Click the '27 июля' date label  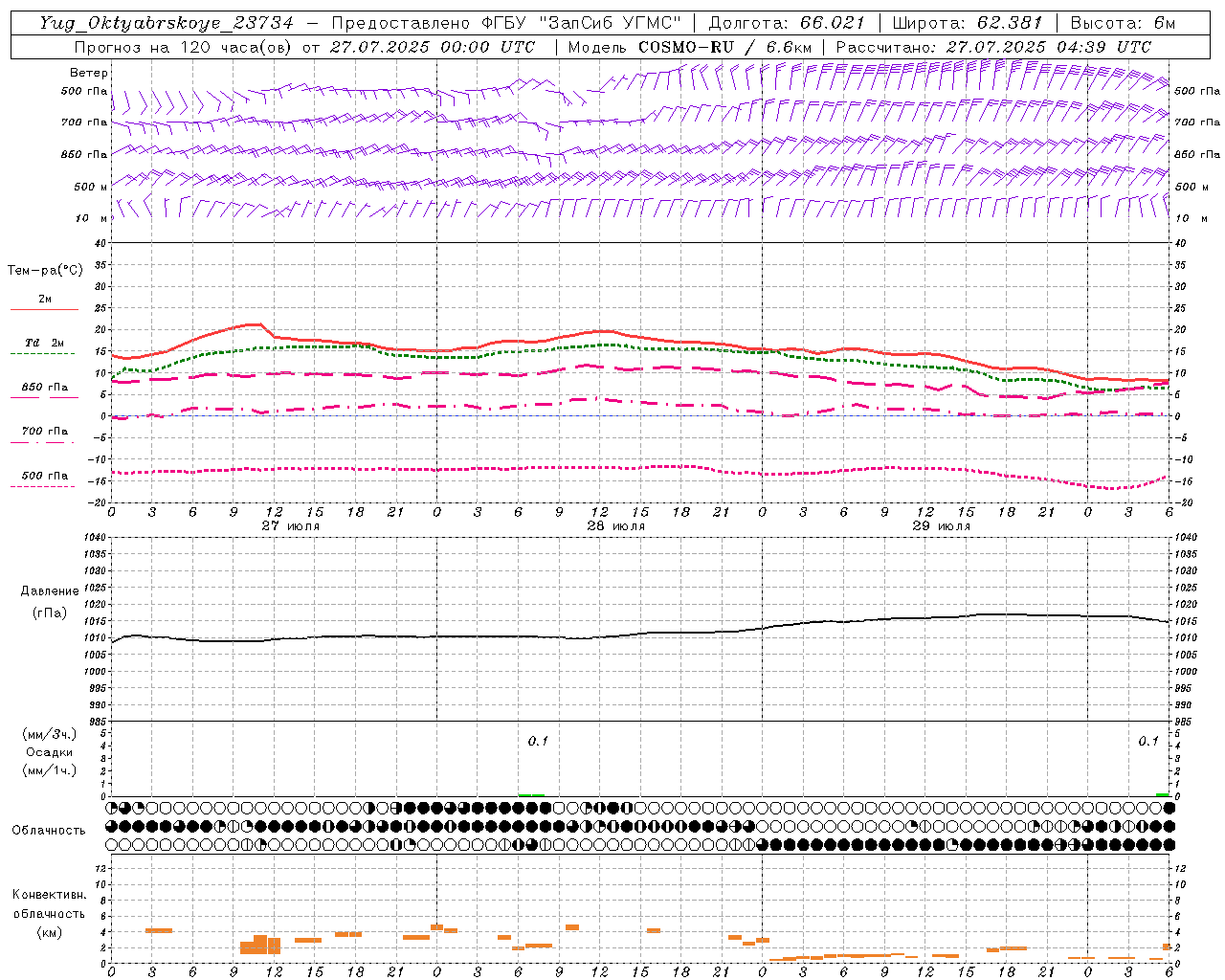(291, 526)
